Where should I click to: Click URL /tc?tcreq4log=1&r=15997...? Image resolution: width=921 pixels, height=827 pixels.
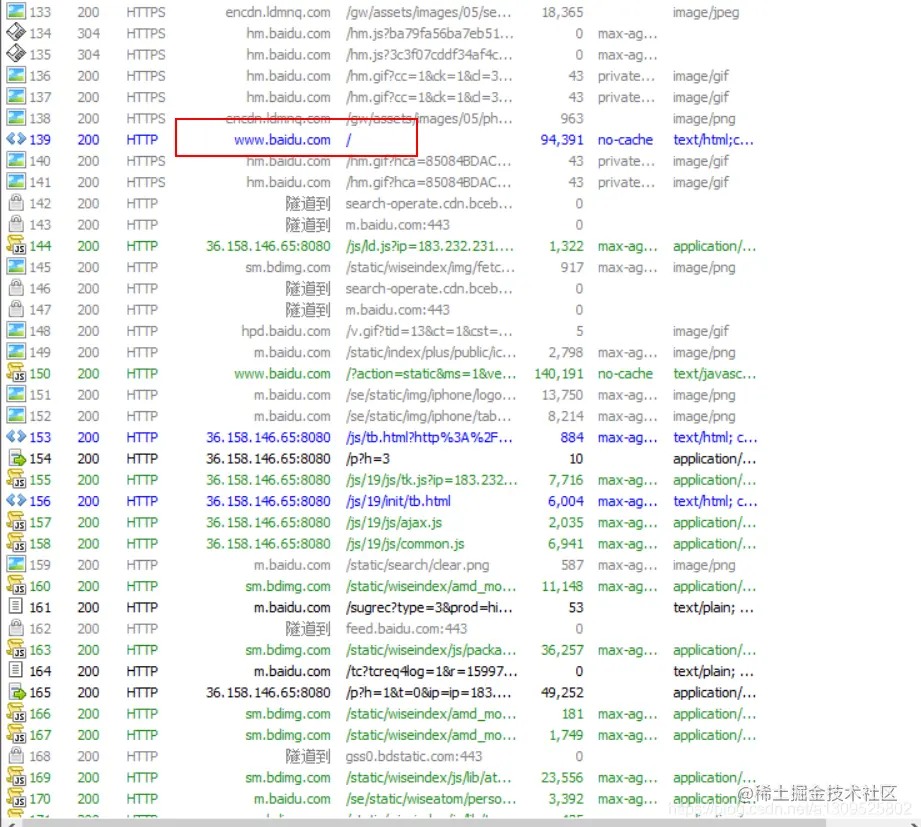432,671
